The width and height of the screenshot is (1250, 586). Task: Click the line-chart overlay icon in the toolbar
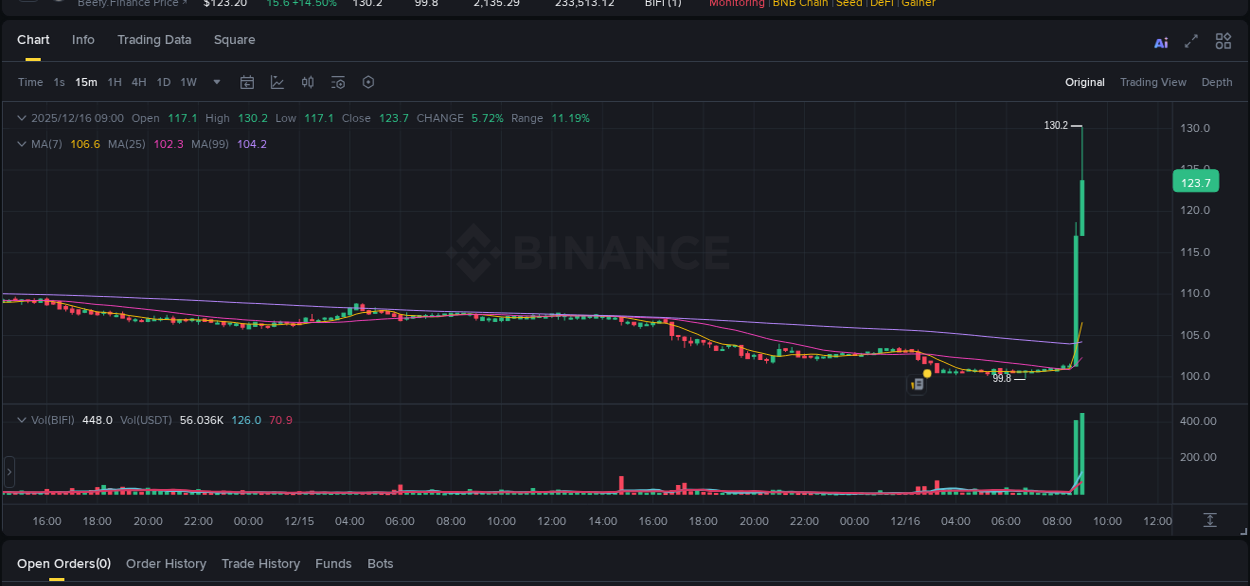(277, 82)
